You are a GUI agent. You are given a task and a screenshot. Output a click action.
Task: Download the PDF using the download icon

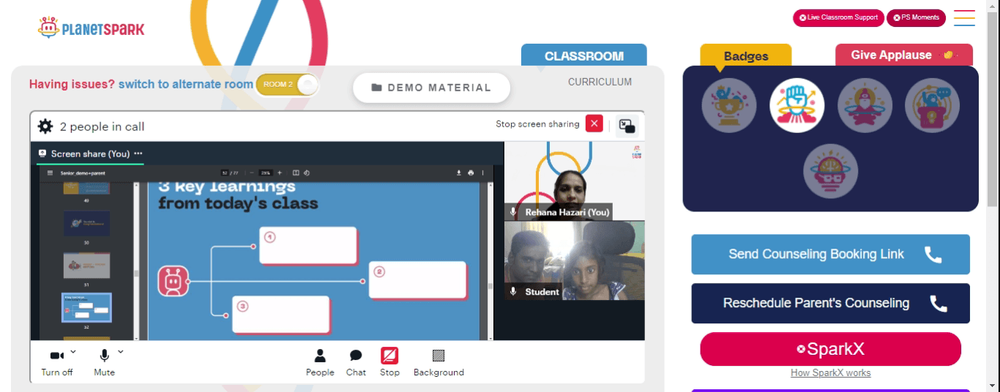(459, 173)
